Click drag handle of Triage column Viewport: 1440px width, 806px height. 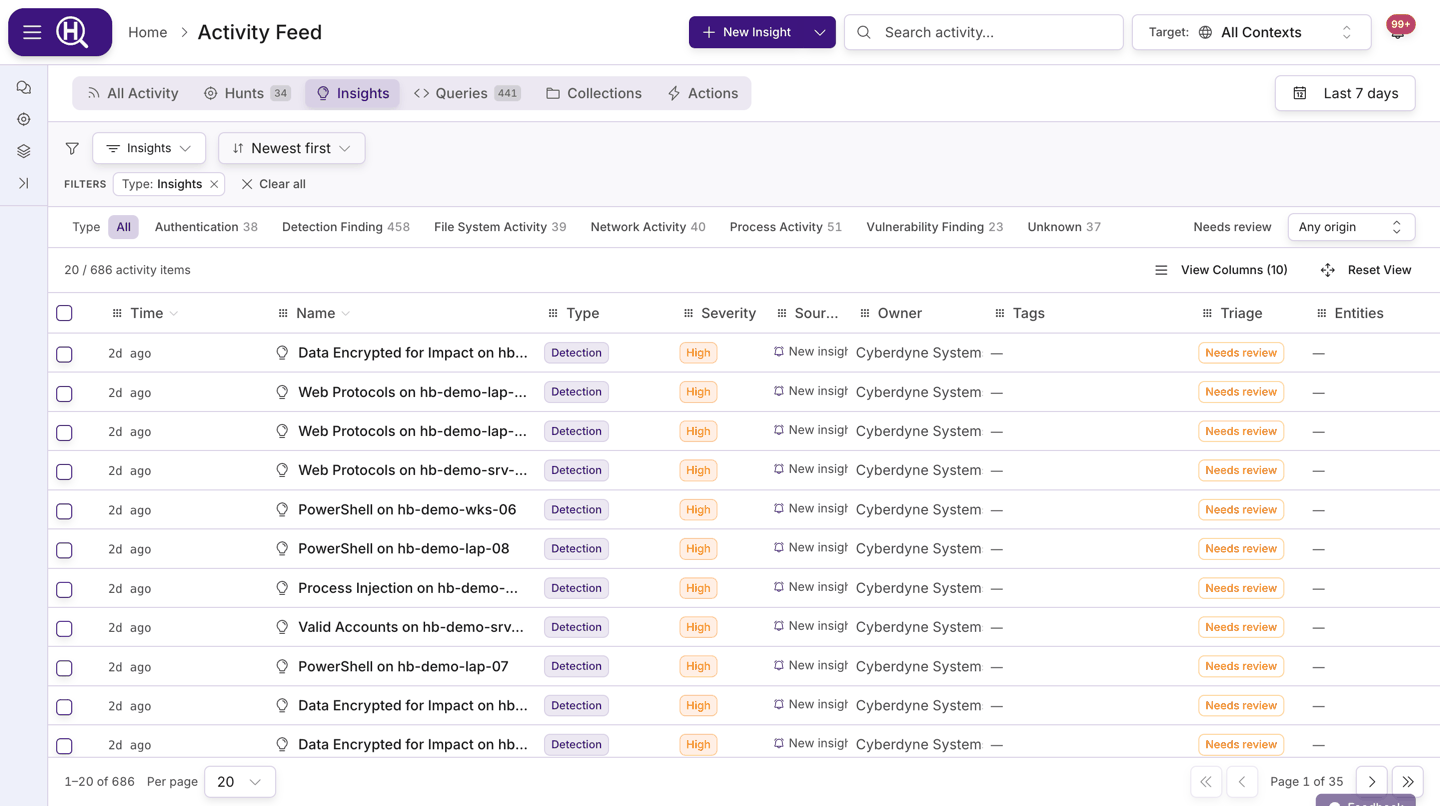pyautogui.click(x=1207, y=313)
